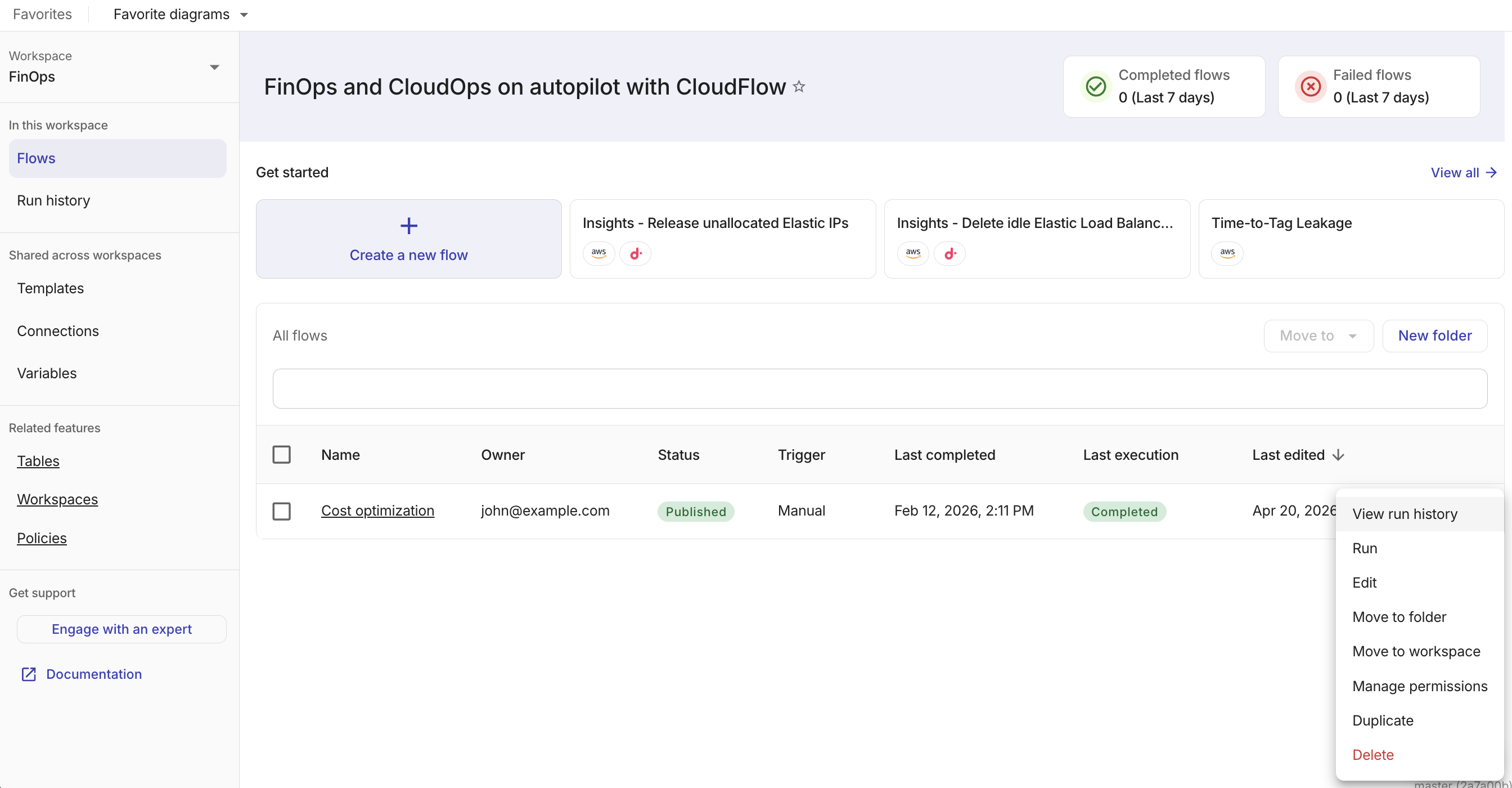
Task: Check the Cost optimization row checkbox
Action: (282, 511)
